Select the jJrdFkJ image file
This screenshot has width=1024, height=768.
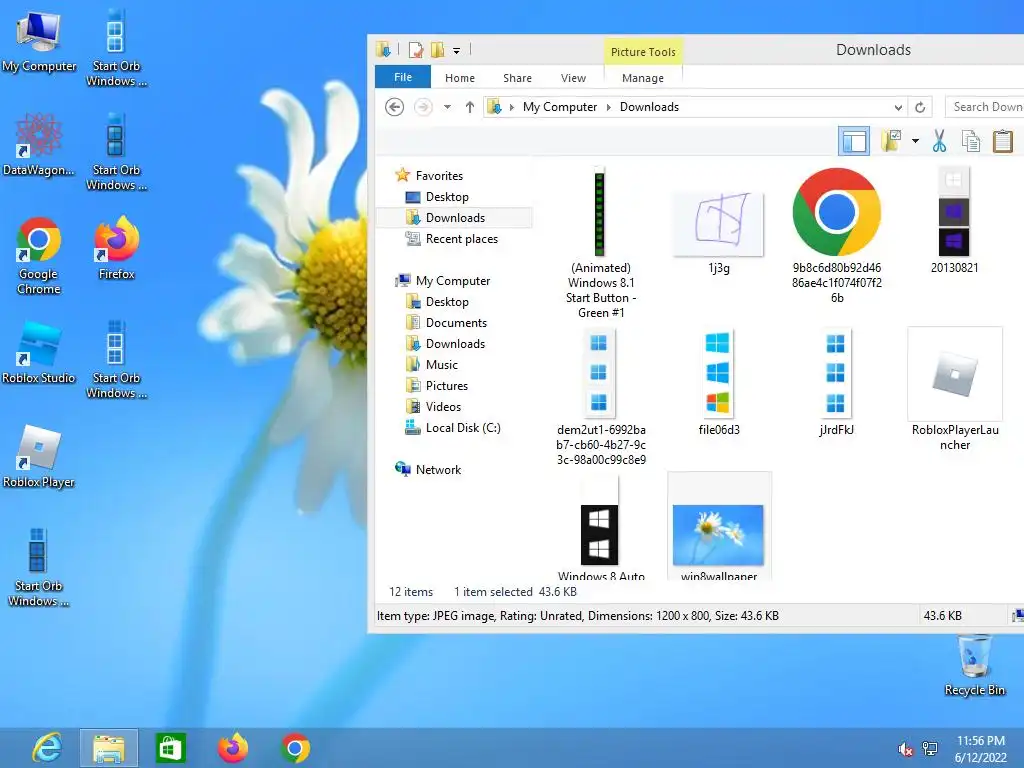click(x=836, y=382)
